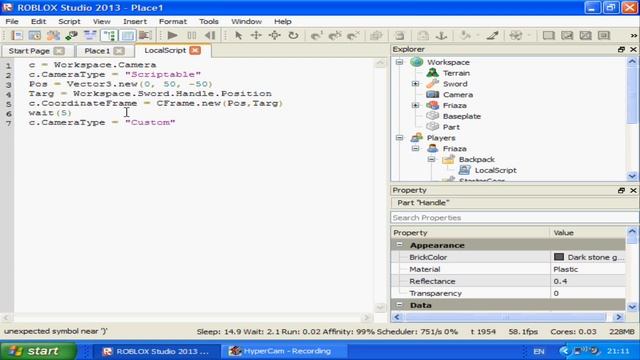640x360 pixels.
Task: Click the Play button in the toolbar
Action: pos(172,36)
